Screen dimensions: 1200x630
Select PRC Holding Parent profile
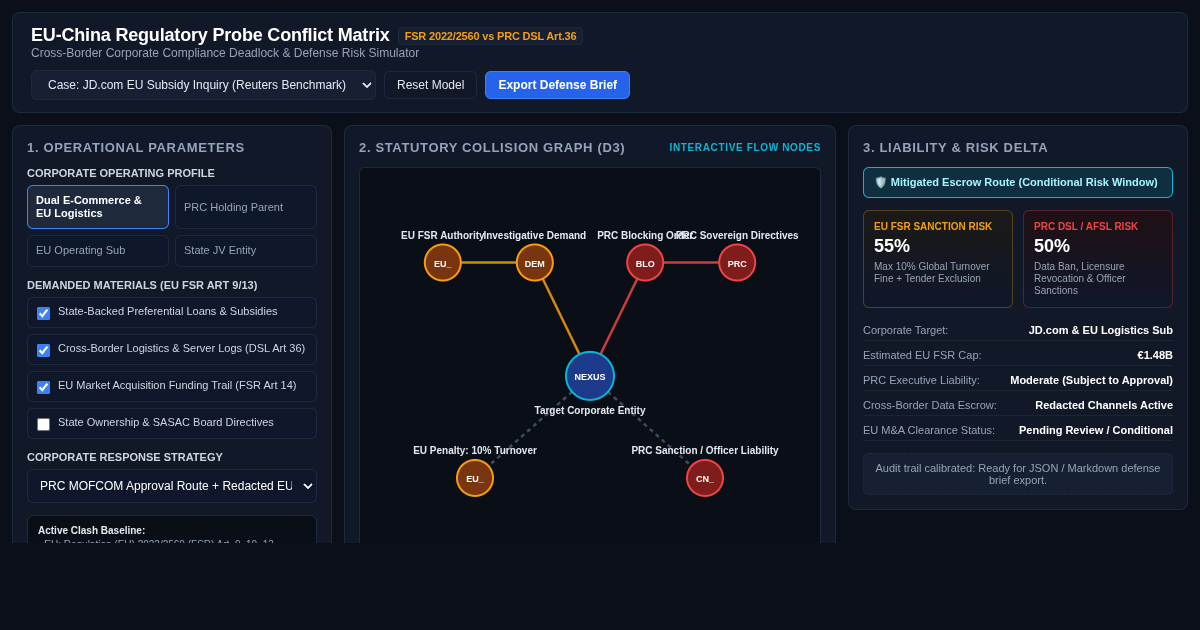click(246, 207)
